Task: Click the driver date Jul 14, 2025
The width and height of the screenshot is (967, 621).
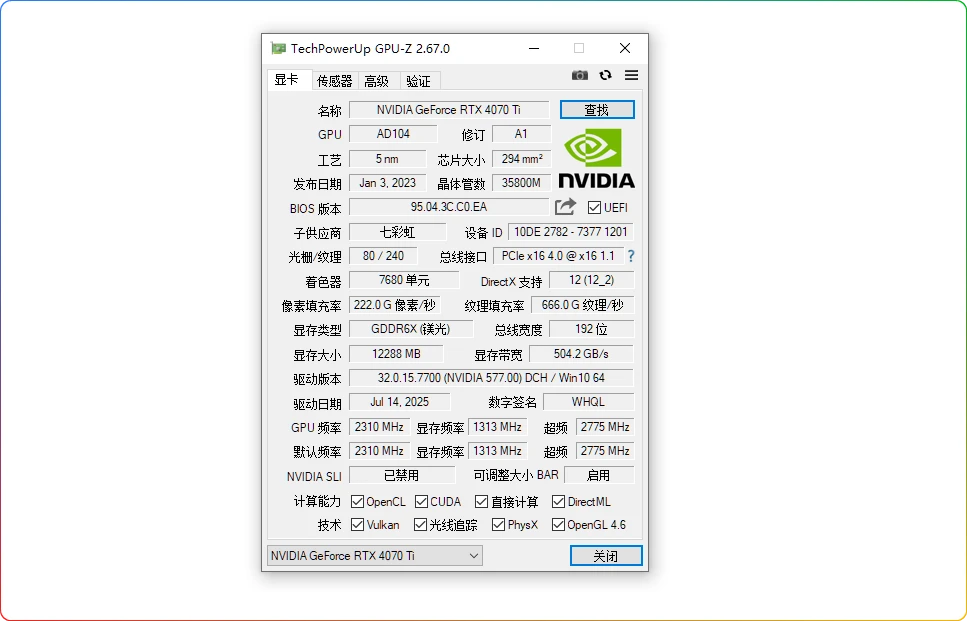Action: click(x=400, y=401)
